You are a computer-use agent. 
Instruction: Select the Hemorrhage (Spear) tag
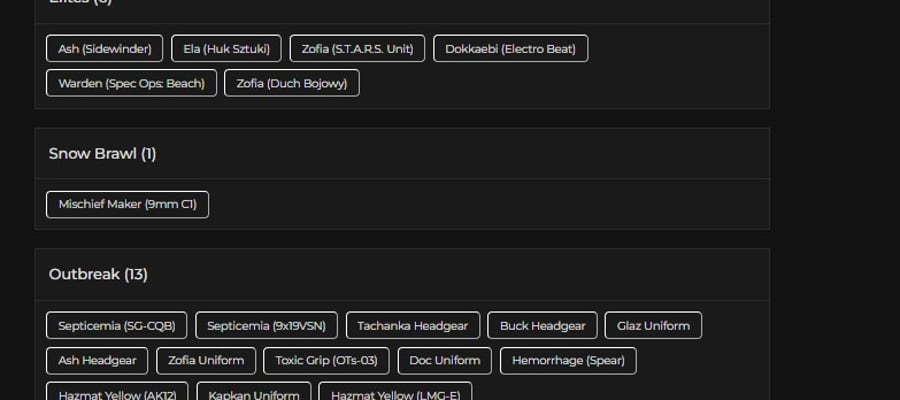pyautogui.click(x=568, y=361)
